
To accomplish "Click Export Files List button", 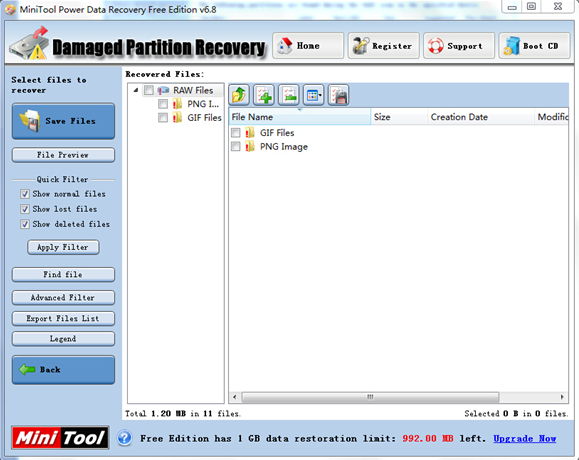I will click(x=63, y=319).
